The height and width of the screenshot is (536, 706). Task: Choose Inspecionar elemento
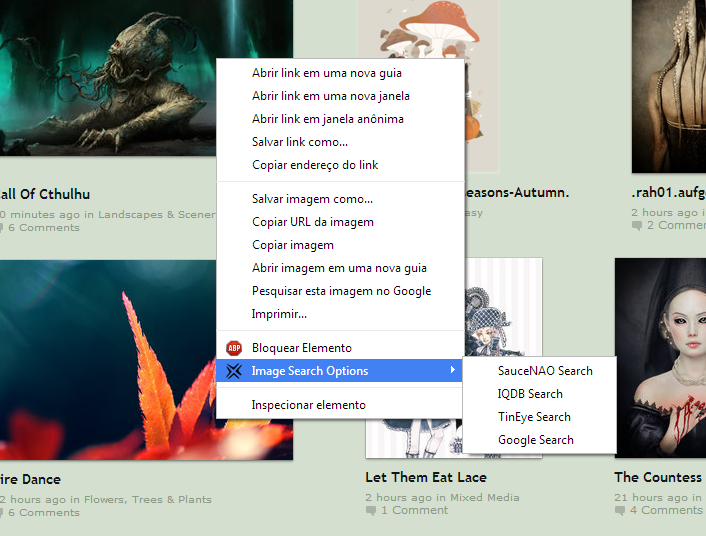[x=340, y=405]
